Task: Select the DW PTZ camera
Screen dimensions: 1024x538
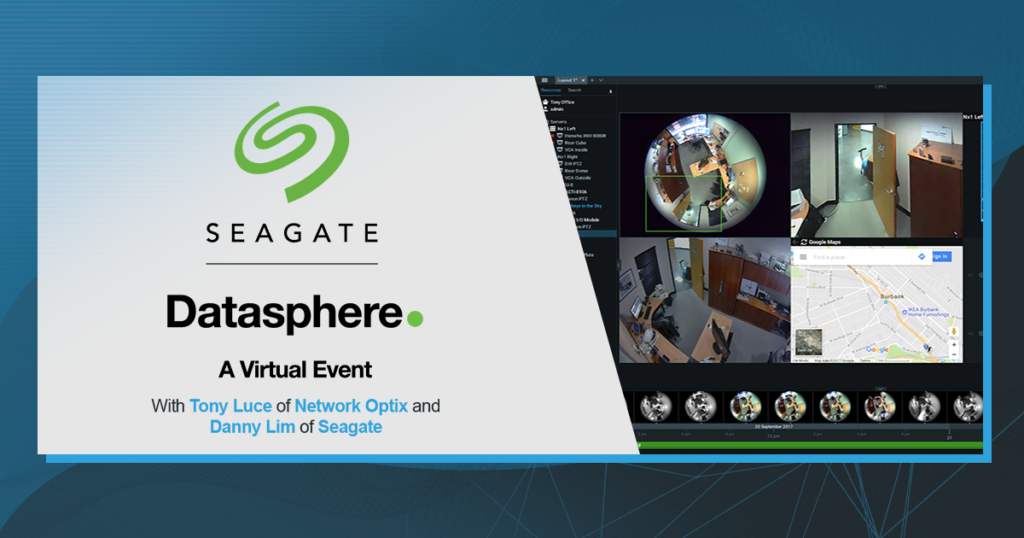Action: coord(573,164)
